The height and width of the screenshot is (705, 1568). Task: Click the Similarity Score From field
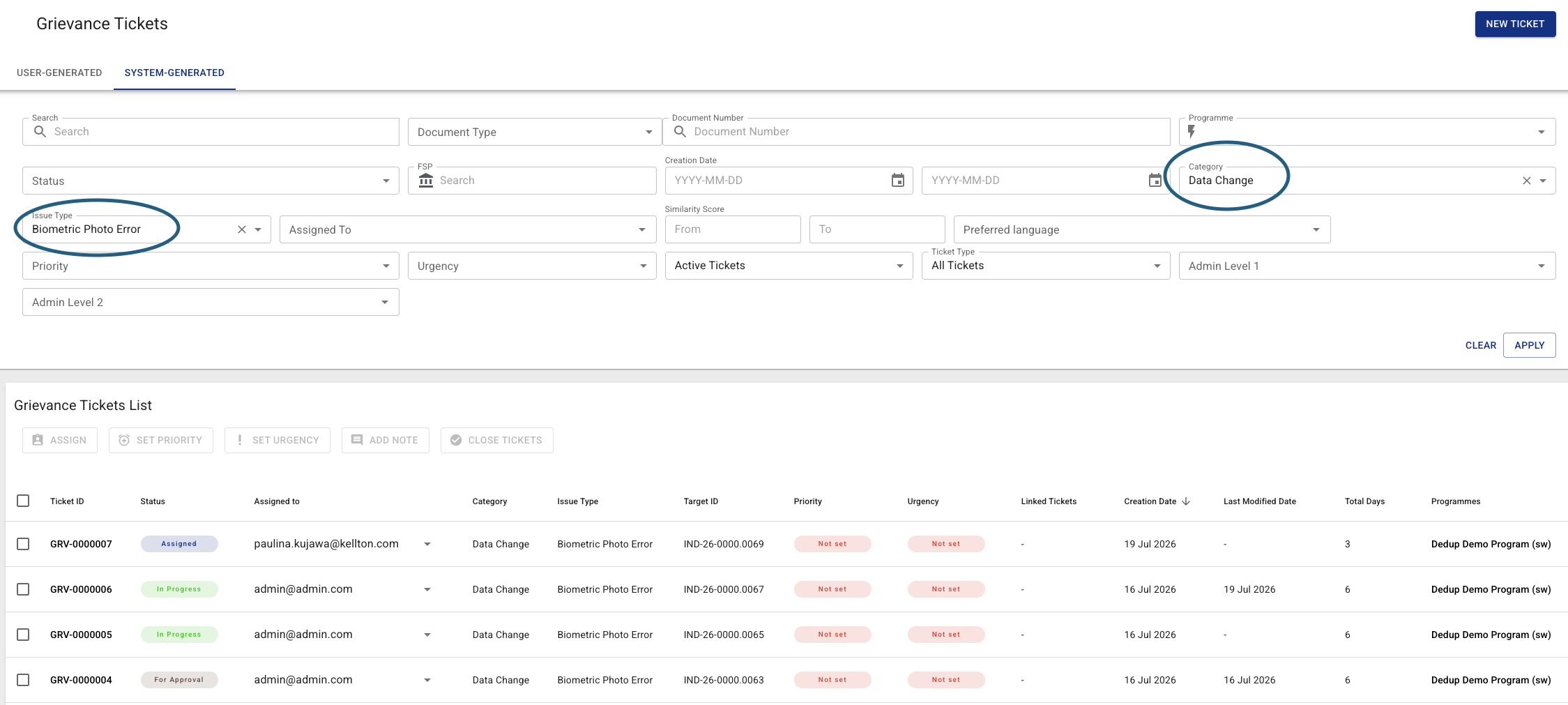pos(733,229)
